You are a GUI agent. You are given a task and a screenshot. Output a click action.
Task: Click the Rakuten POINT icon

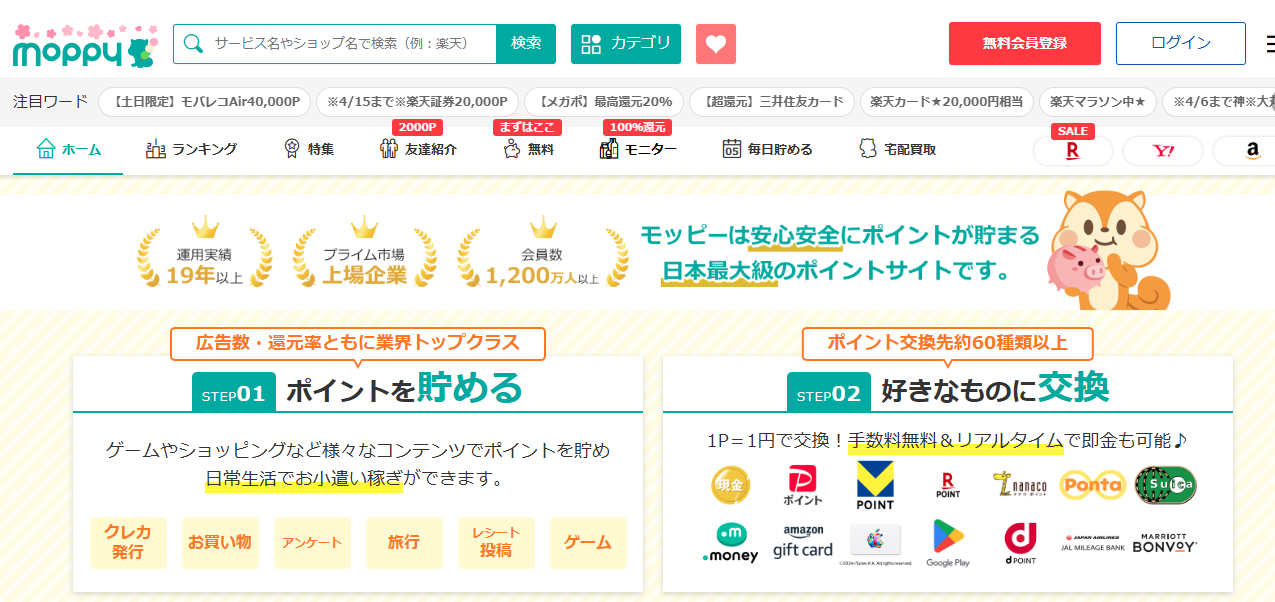[948, 485]
